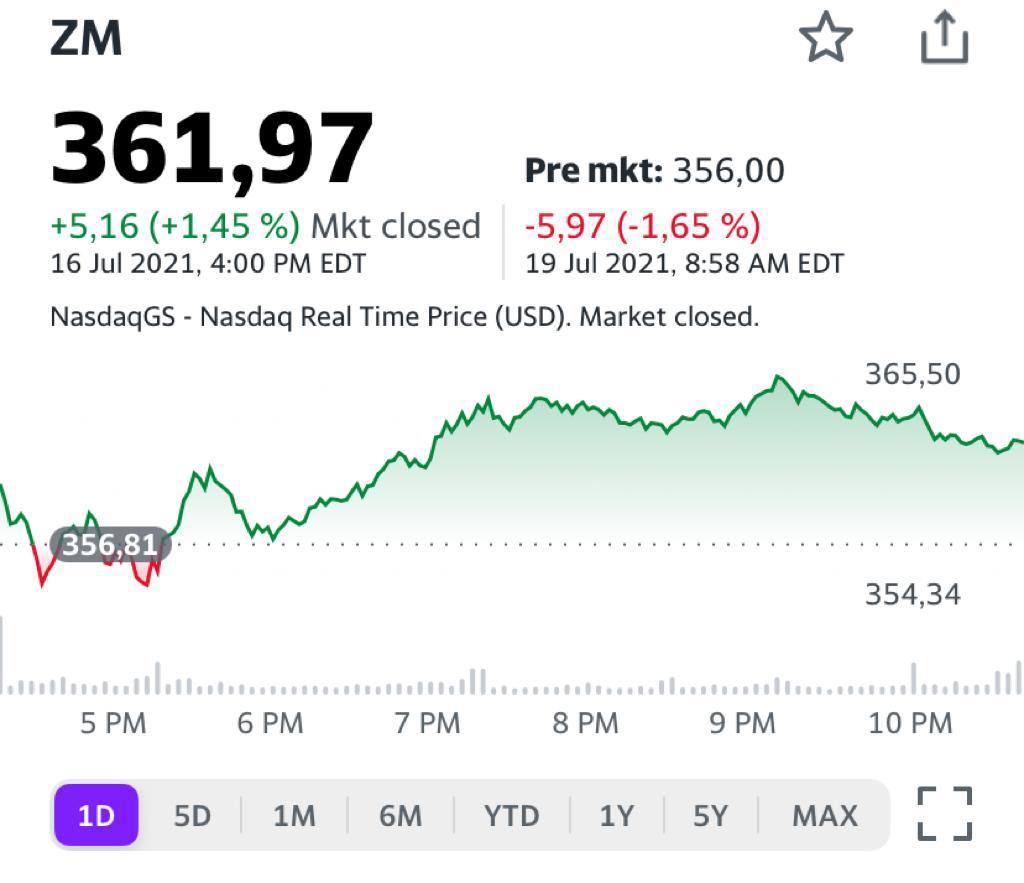Screen dimensions: 1024x883
Task: Tap the ZM ticker symbol heading
Action: [x=86, y=40]
